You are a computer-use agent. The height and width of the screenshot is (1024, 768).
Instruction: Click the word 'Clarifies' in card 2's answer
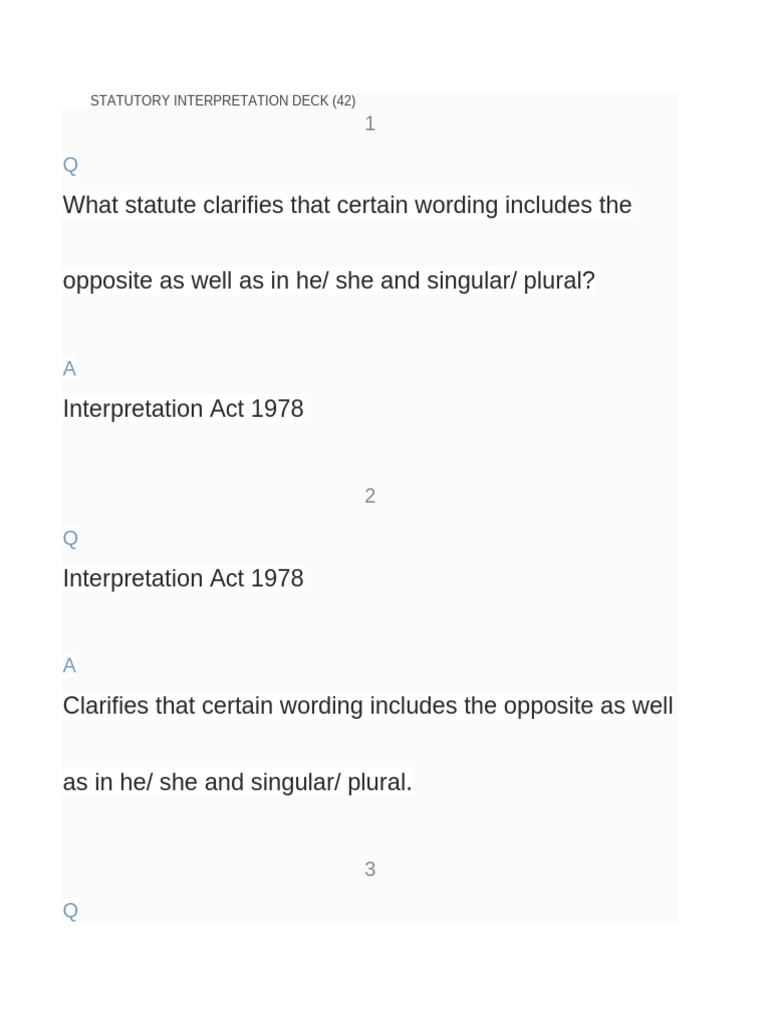(106, 706)
